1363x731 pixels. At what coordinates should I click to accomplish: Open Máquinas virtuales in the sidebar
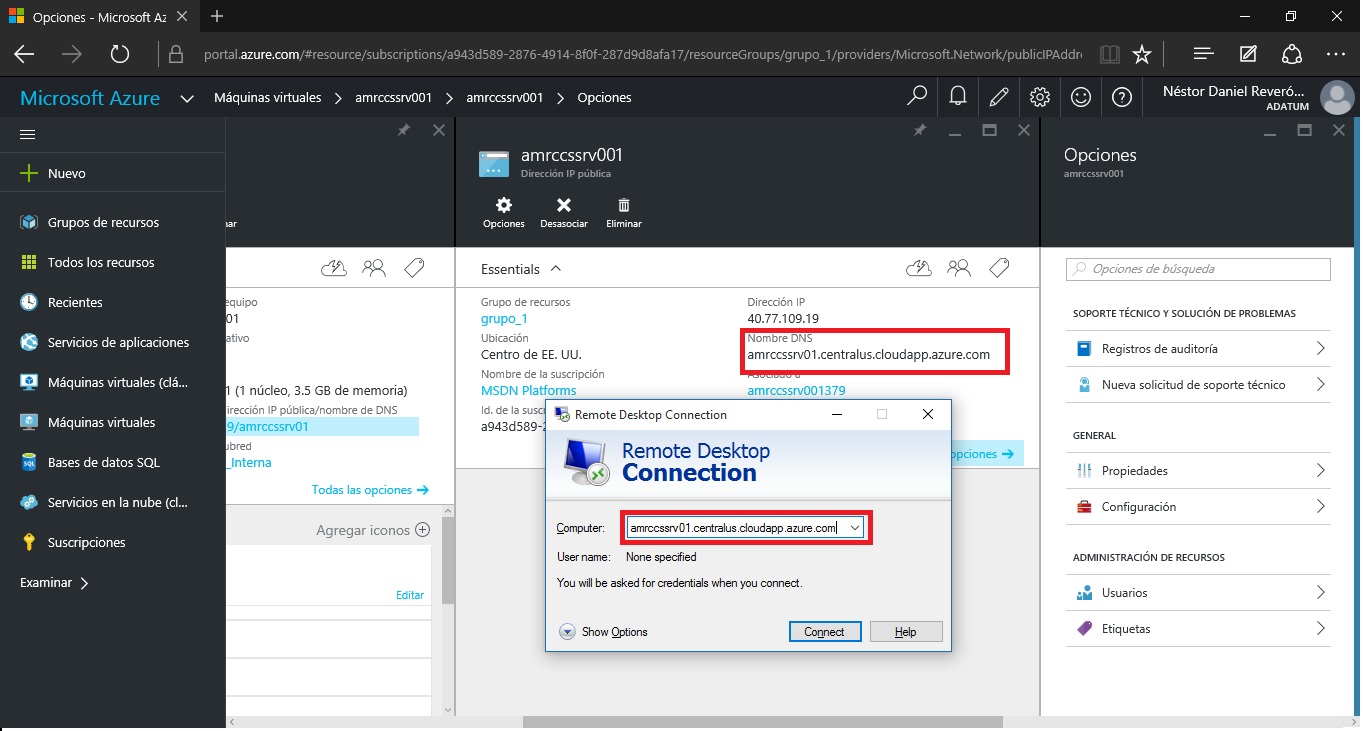coord(101,423)
